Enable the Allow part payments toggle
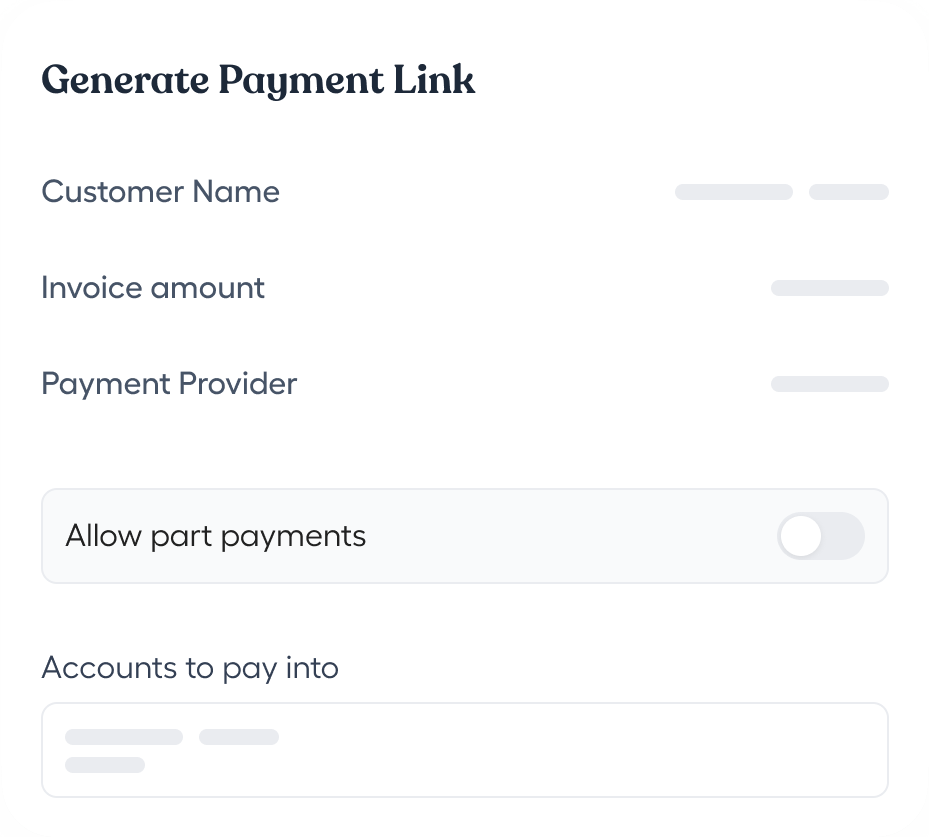The image size is (929, 837). (820, 537)
